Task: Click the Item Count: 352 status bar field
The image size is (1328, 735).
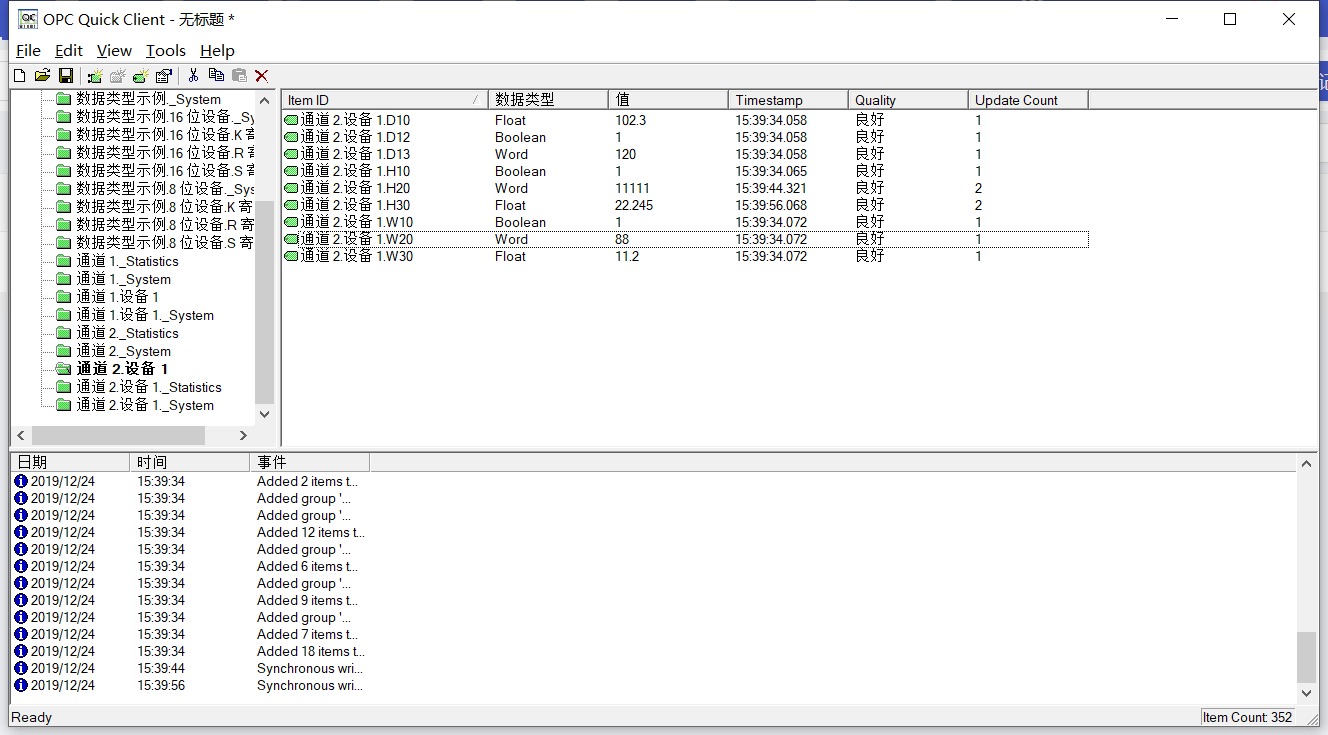Action: tap(1247, 717)
